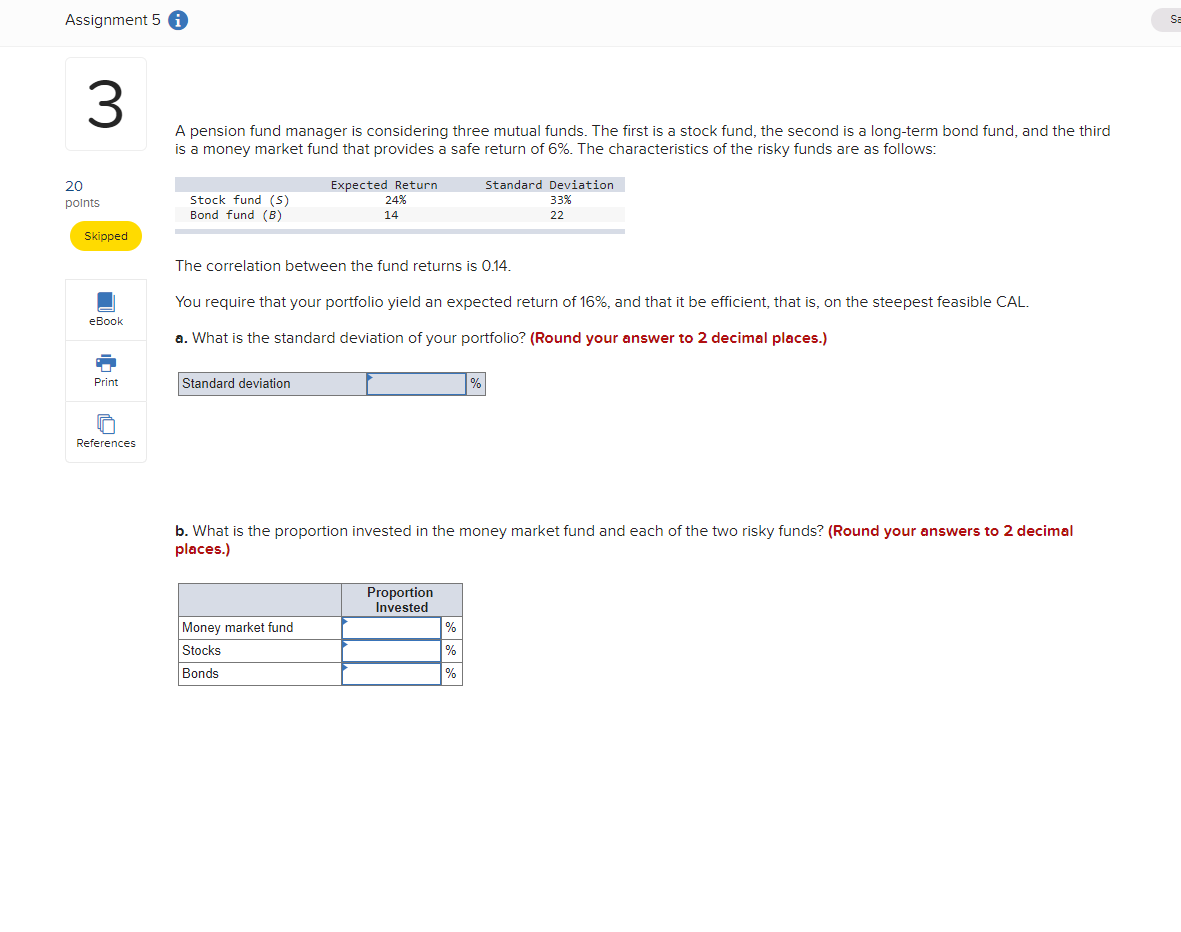This screenshot has width=1181, height=932.
Task: Click the yellow Skipped status badge
Action: tap(106, 236)
